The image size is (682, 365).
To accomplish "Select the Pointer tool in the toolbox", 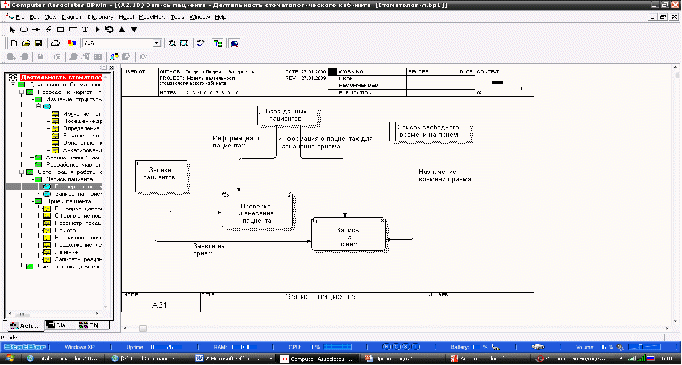I will pos(13,30).
